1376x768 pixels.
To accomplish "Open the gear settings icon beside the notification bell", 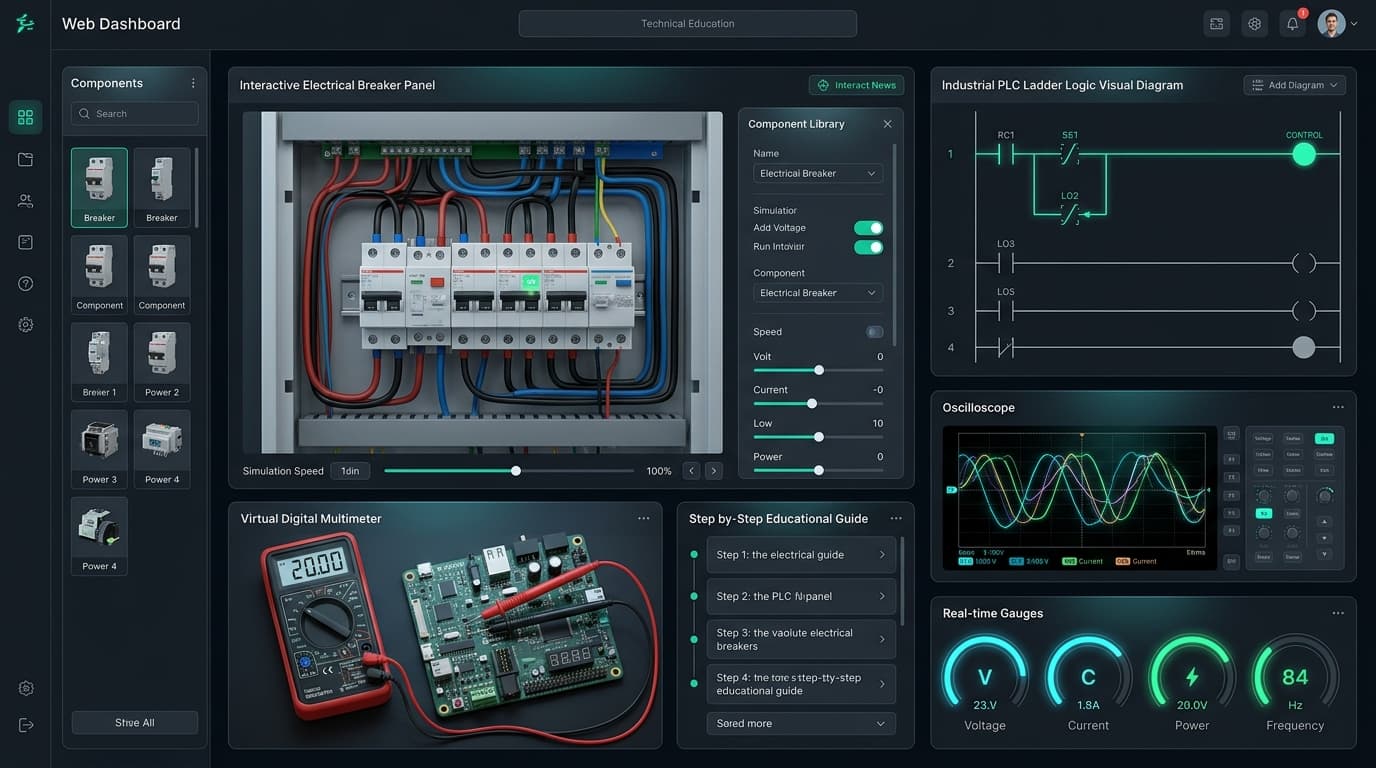I will point(1255,24).
